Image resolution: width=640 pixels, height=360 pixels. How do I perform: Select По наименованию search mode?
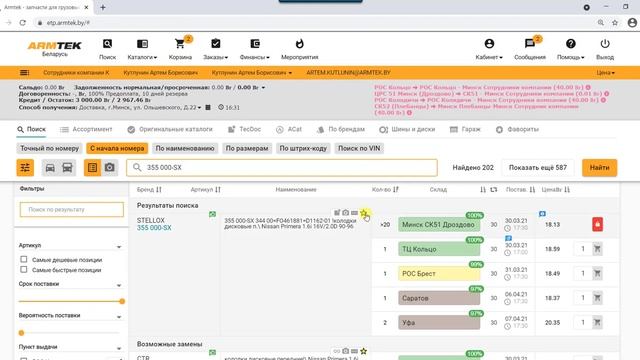(185, 148)
